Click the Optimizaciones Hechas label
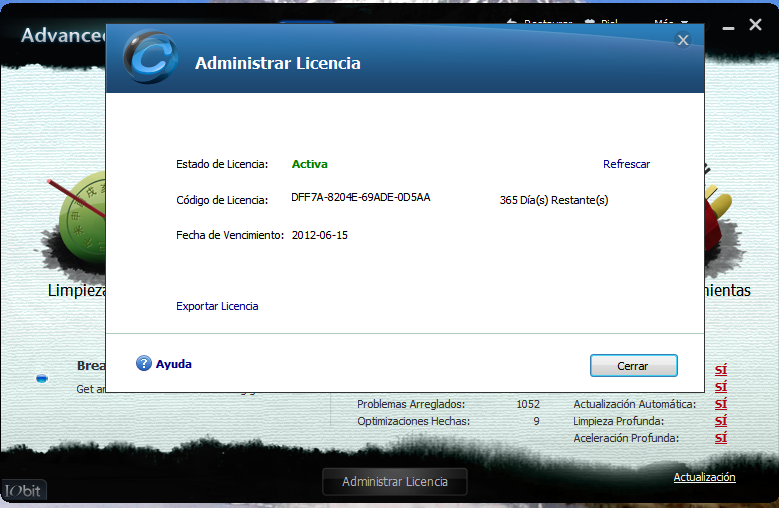The image size is (779, 508). tap(413, 421)
